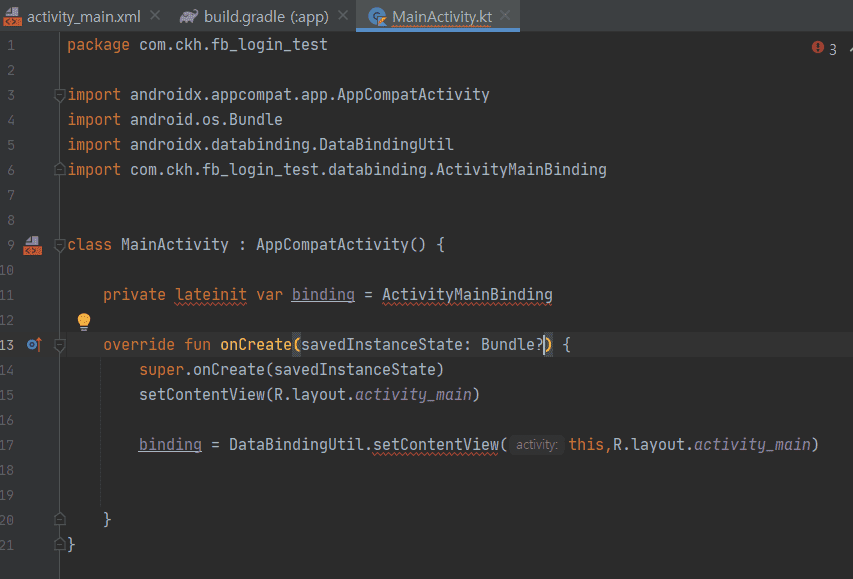Collapse the onCreate function fold marker
This screenshot has height=579, width=853.
coord(60,345)
